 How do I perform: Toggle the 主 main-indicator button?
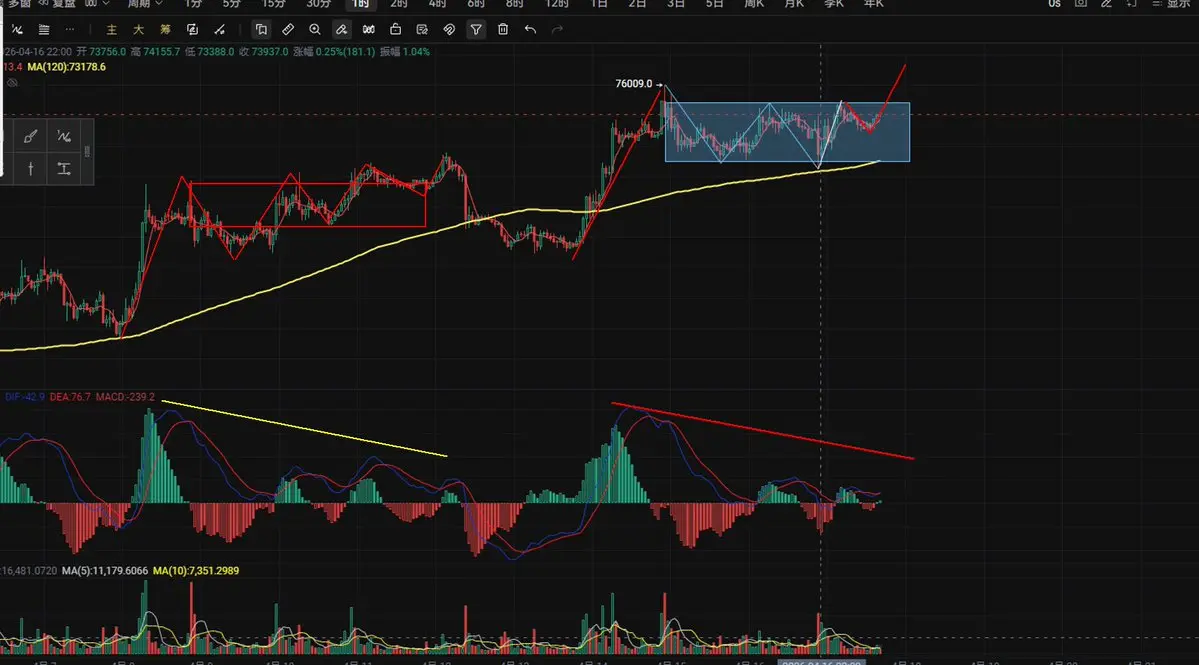tap(112, 30)
